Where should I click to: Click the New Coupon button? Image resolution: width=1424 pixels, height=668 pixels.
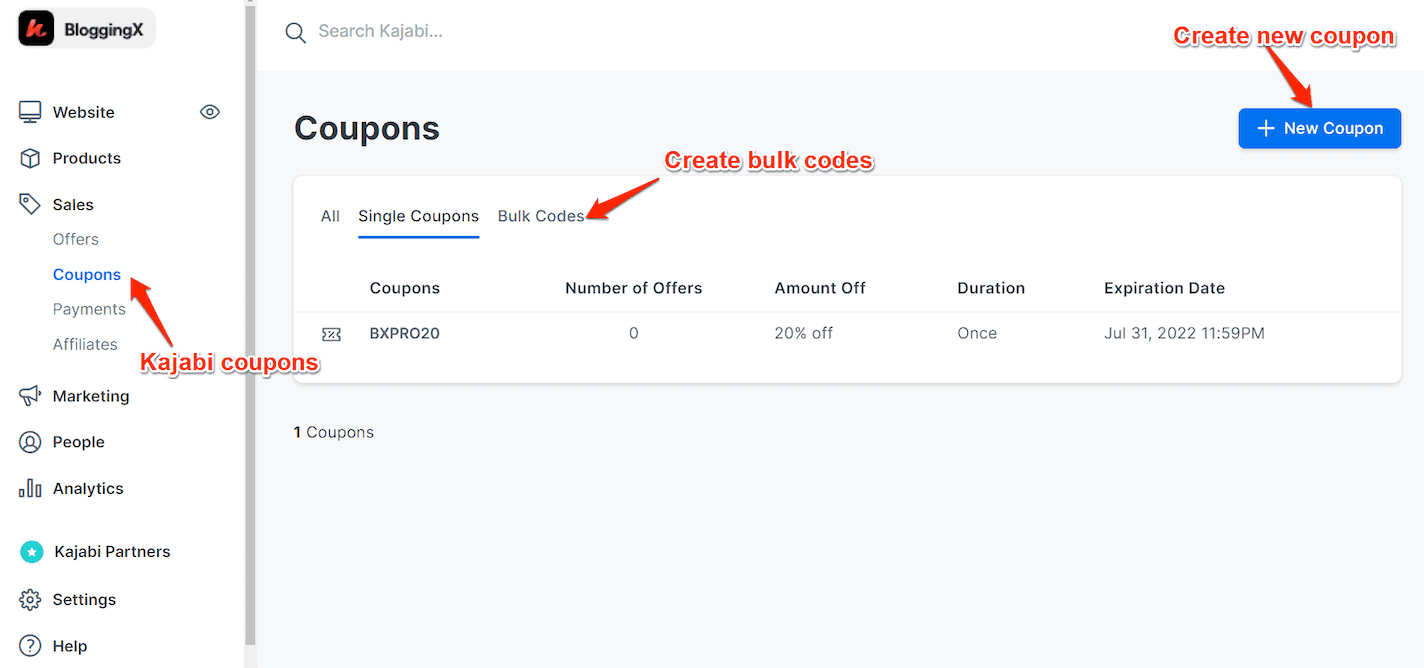[x=1319, y=128]
